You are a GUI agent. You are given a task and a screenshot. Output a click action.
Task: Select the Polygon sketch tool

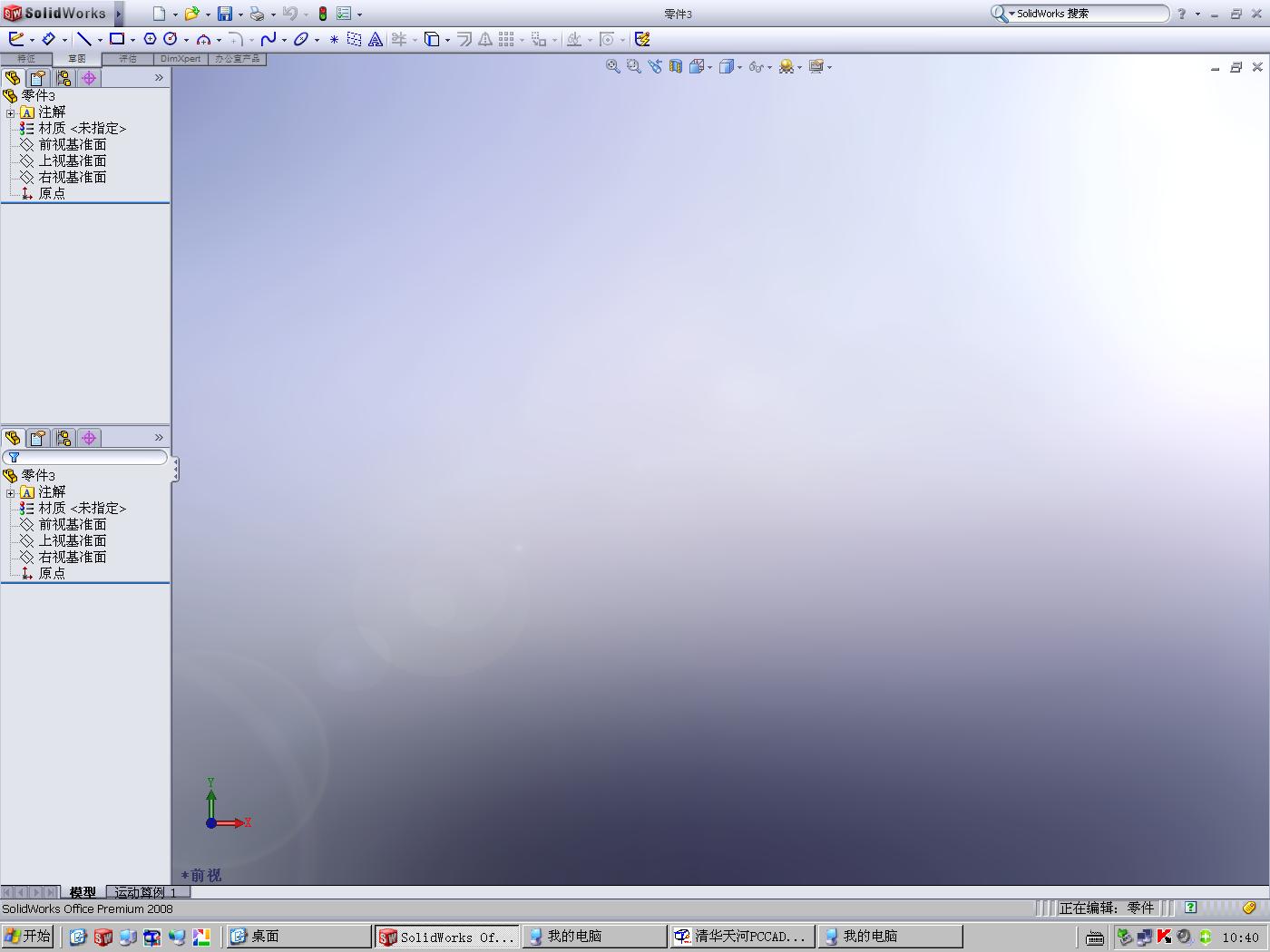(150, 39)
